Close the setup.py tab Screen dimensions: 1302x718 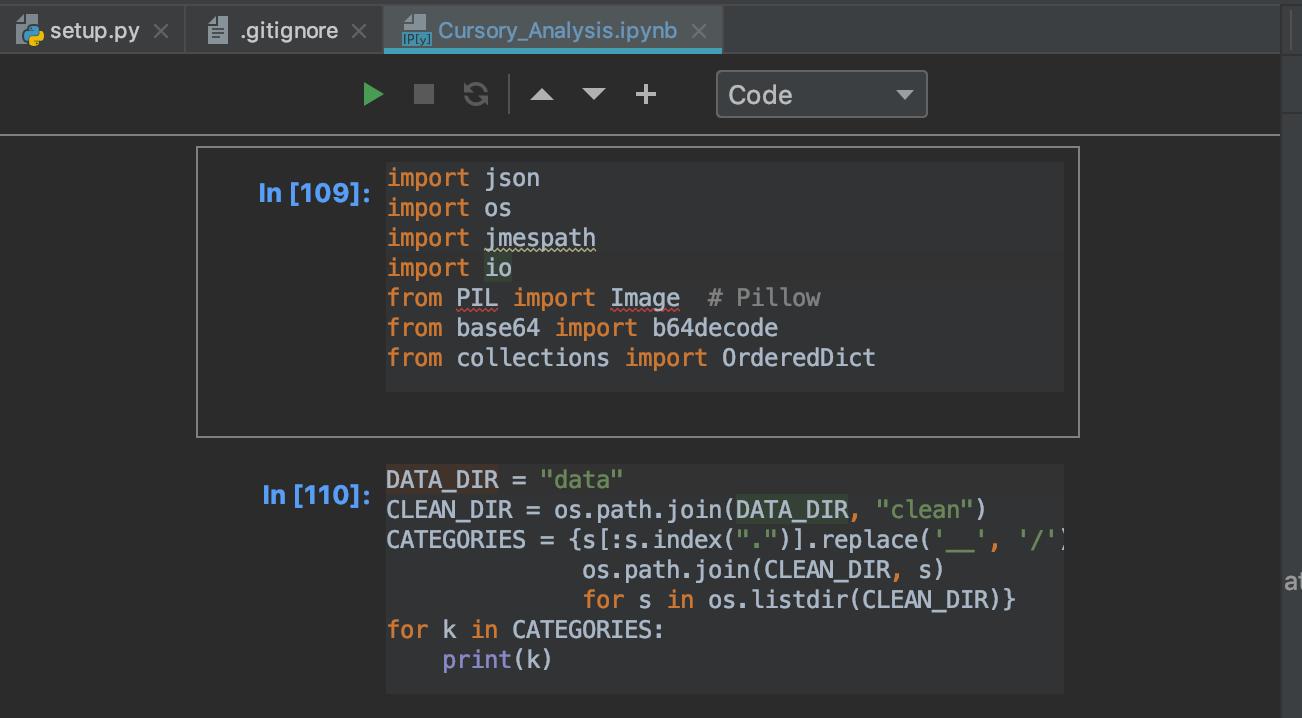(x=160, y=32)
